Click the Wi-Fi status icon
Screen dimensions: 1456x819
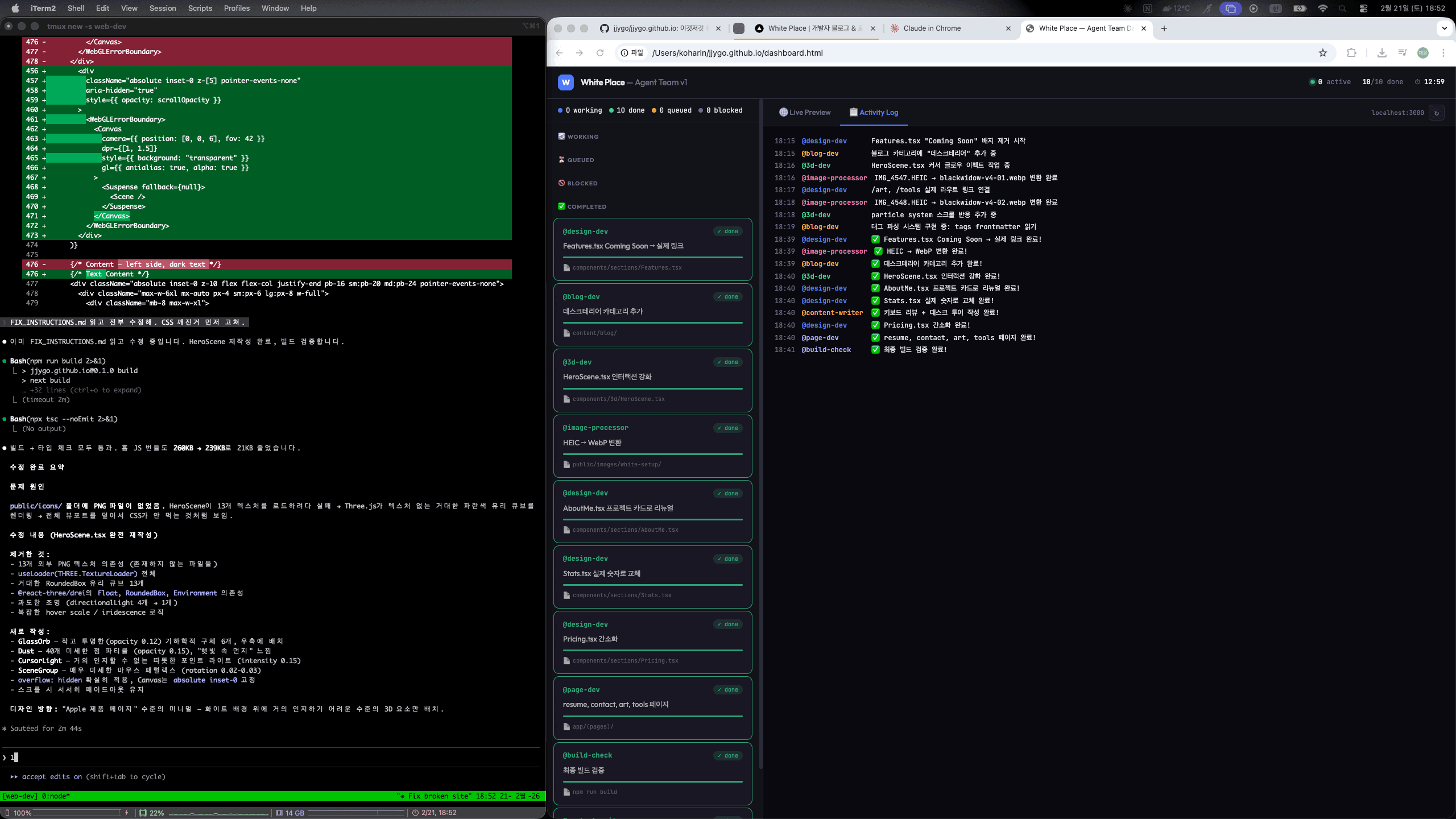(1322, 9)
